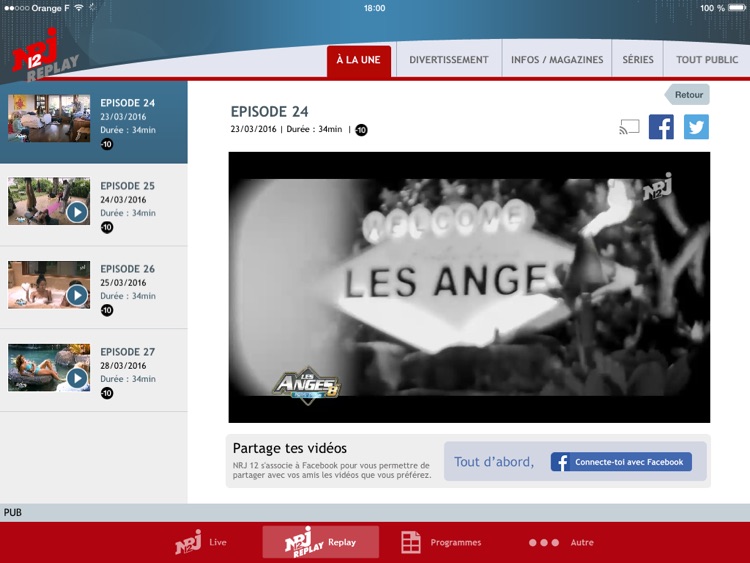Open the INFOS / MAGAZINES tab
750x563 pixels.
coord(557,60)
